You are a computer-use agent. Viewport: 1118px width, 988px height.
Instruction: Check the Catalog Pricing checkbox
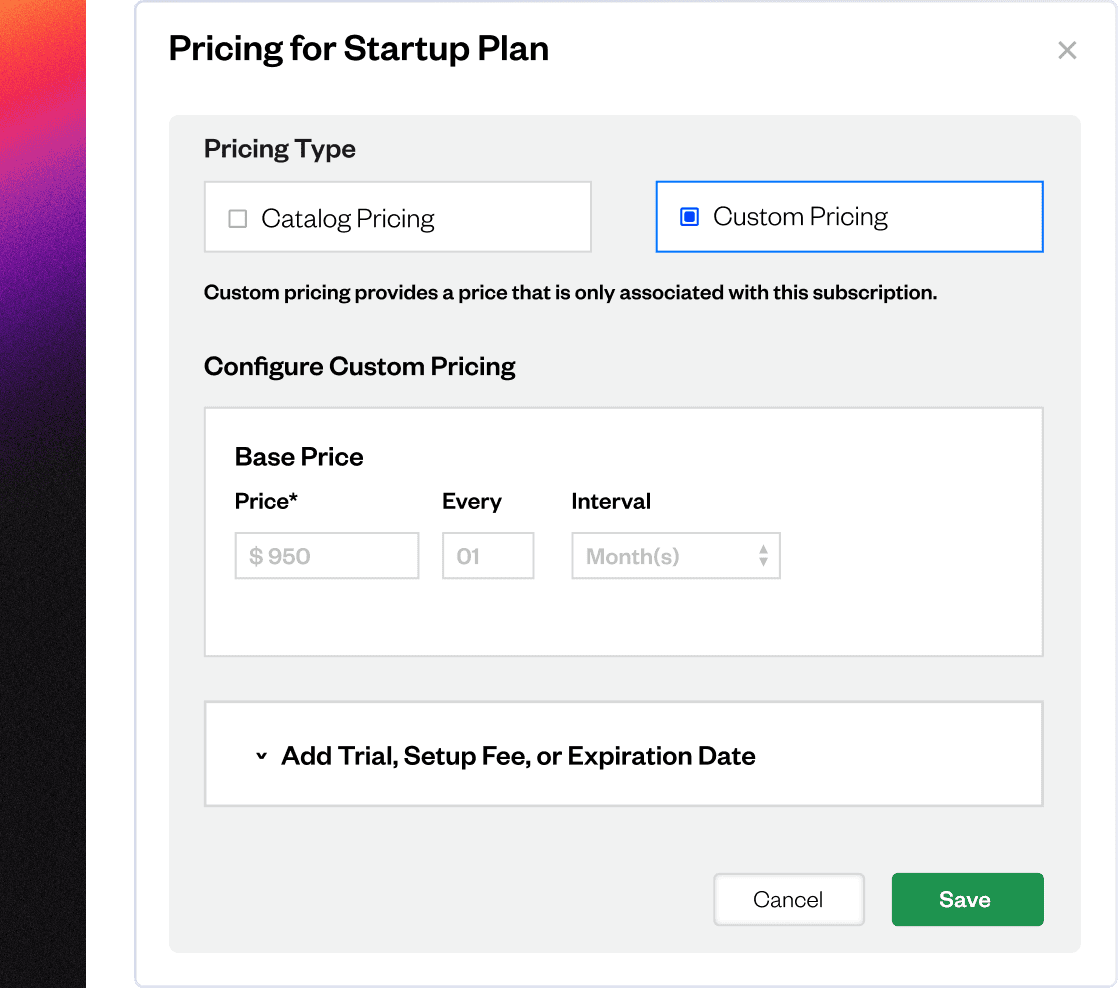tap(237, 218)
